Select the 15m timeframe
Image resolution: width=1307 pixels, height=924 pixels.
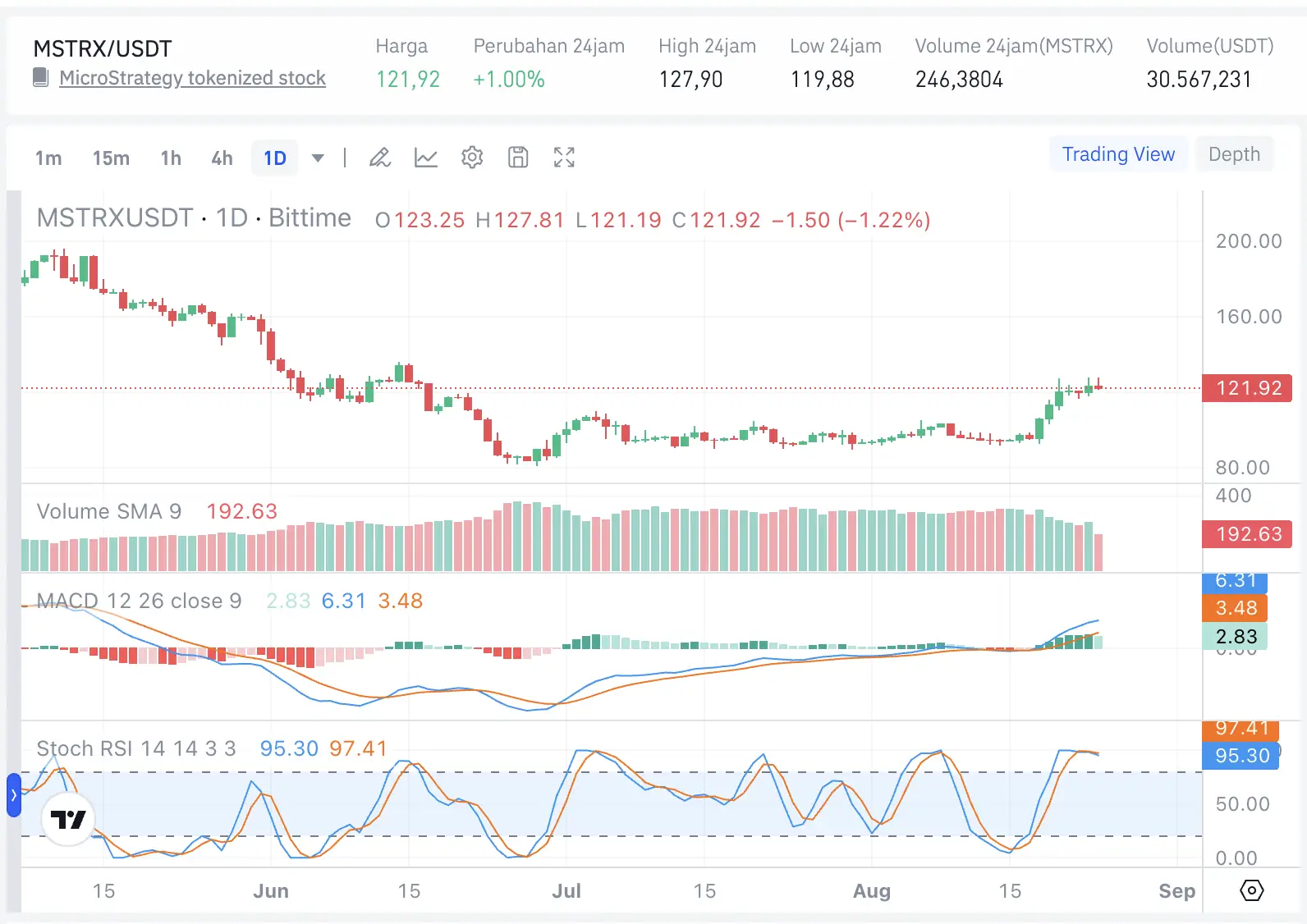pos(111,158)
